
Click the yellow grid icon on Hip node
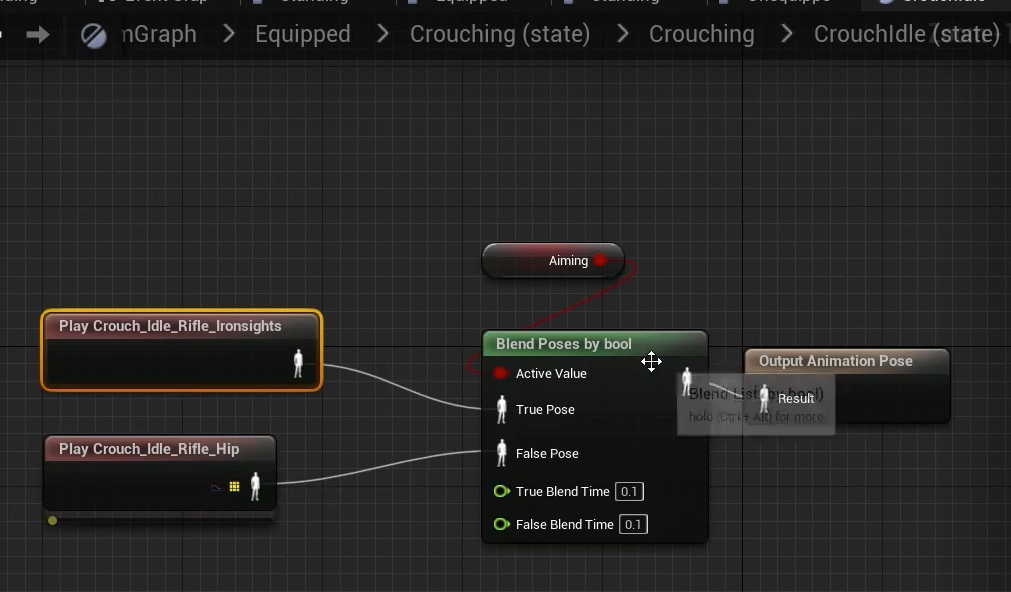coord(235,486)
